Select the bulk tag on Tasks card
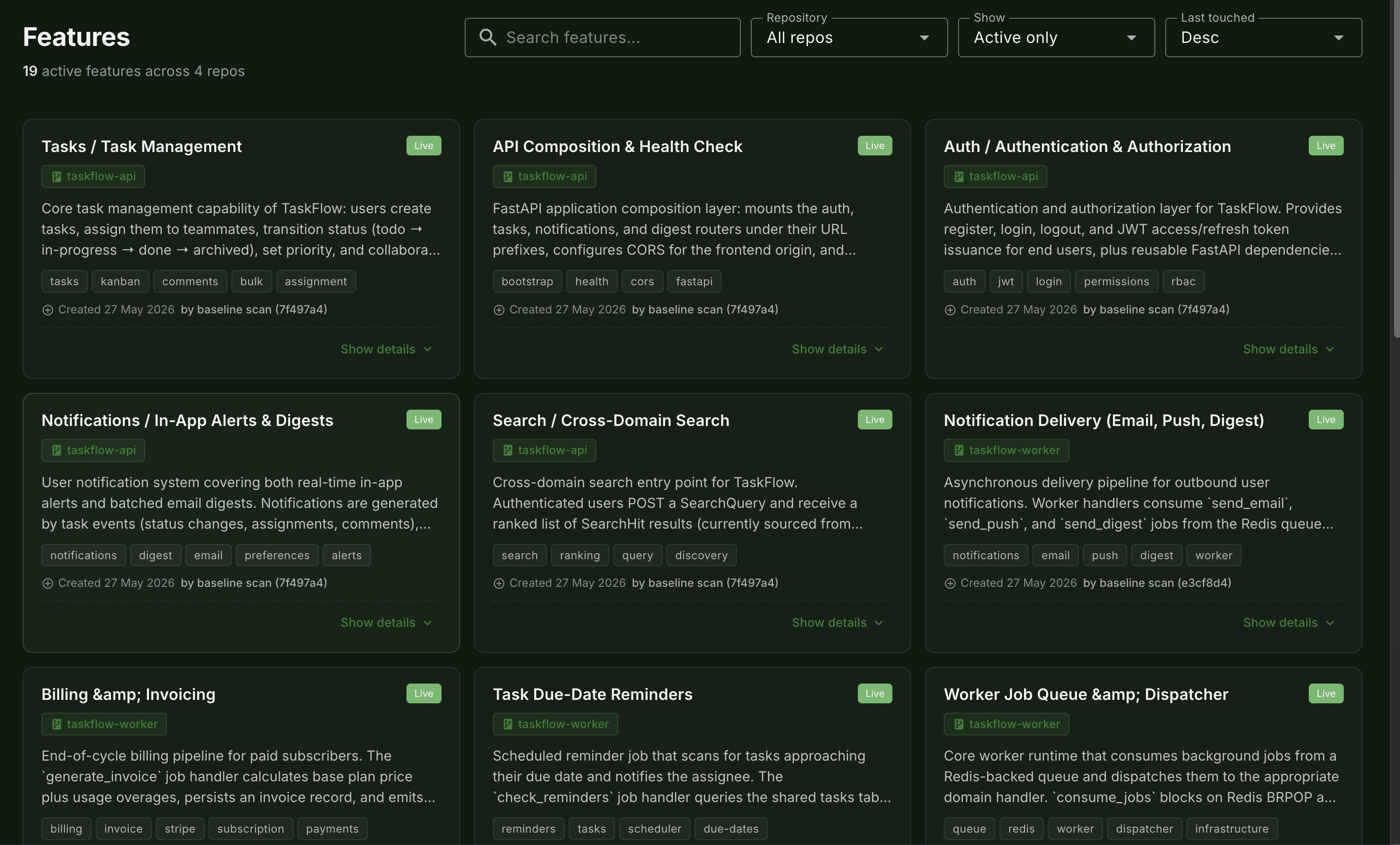 (251, 281)
